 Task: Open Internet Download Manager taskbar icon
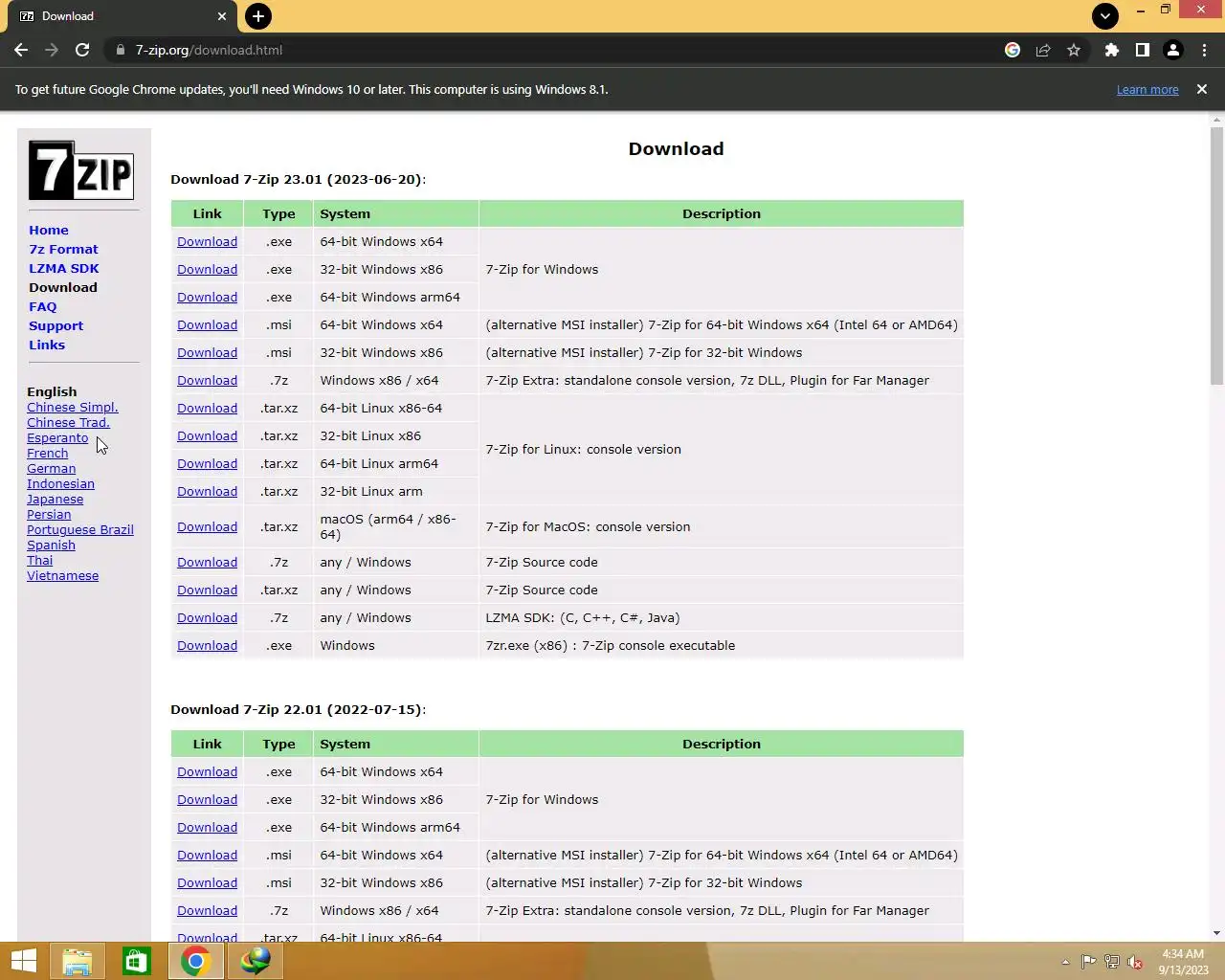coord(255,961)
